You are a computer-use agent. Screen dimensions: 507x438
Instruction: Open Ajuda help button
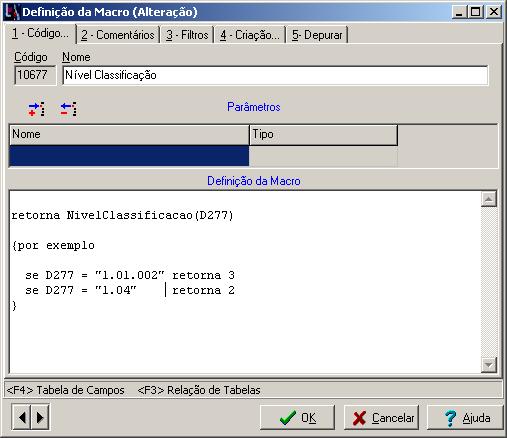pyautogui.click(x=465, y=417)
